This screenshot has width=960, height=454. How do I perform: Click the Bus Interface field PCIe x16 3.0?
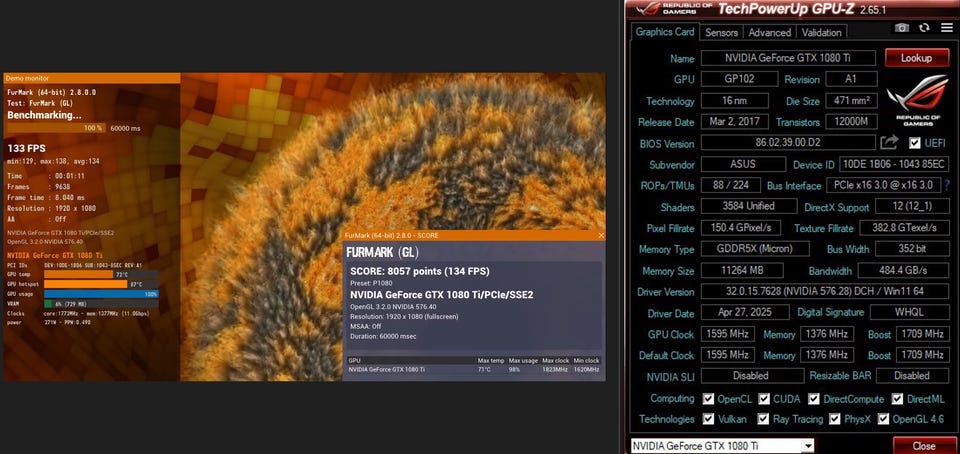(883, 185)
